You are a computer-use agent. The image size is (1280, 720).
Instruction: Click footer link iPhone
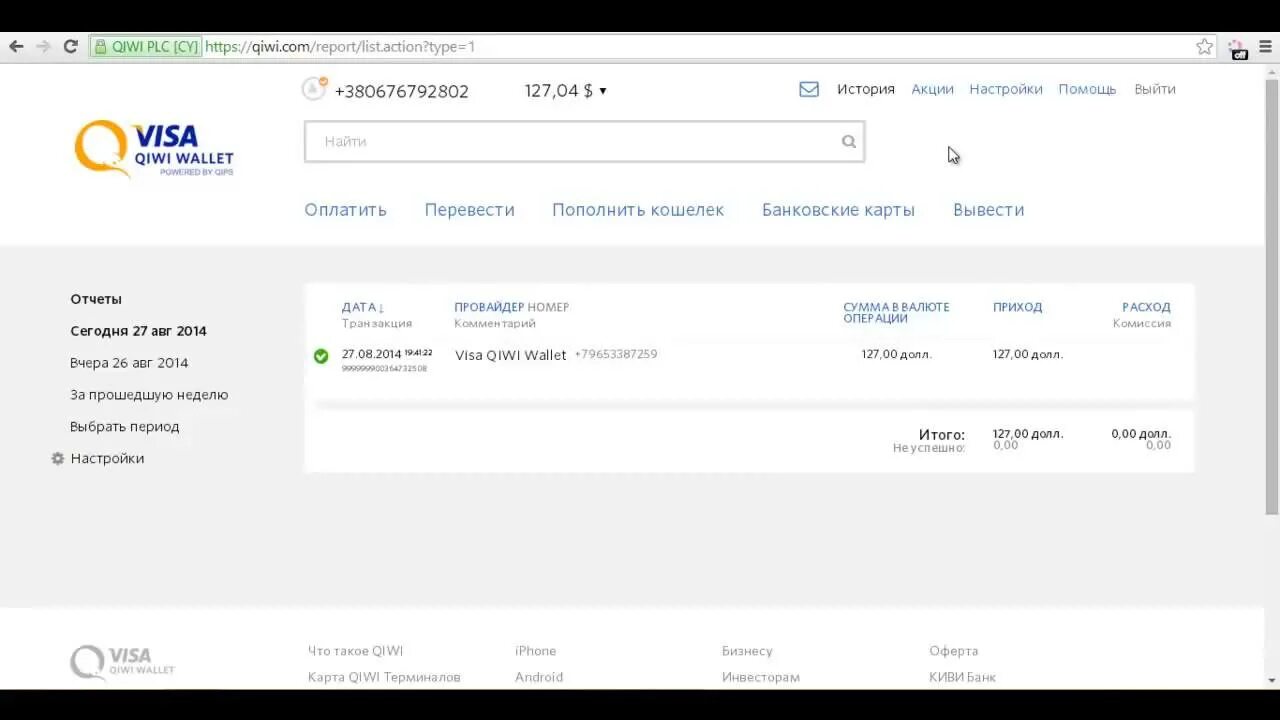coord(535,651)
